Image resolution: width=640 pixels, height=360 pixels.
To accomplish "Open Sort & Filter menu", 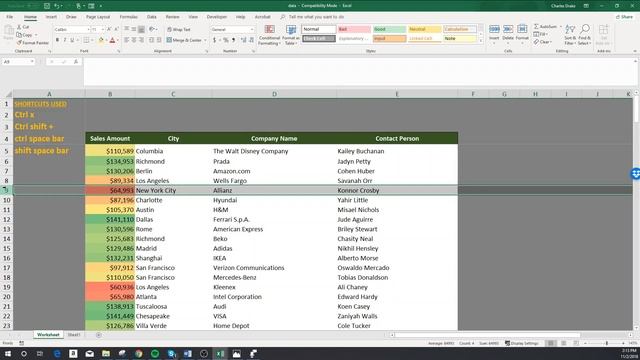I will [570, 35].
